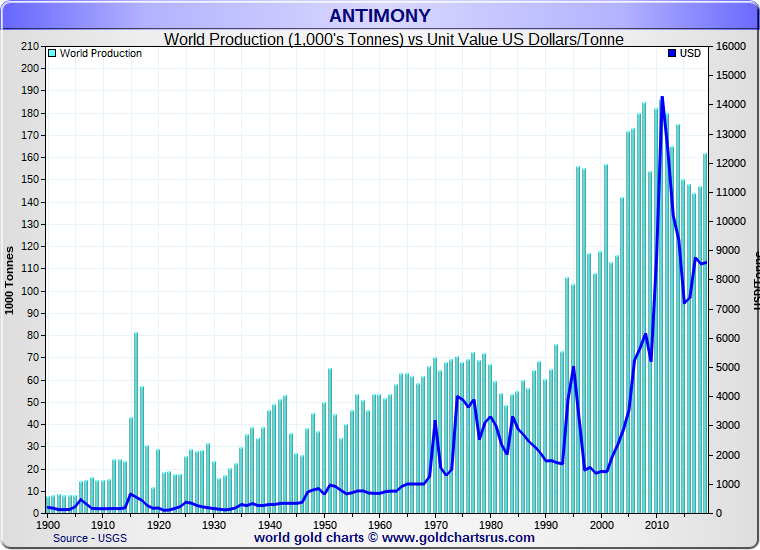760x550 pixels.
Task: Click the USD line spike at 1970
Action: (x=435, y=421)
